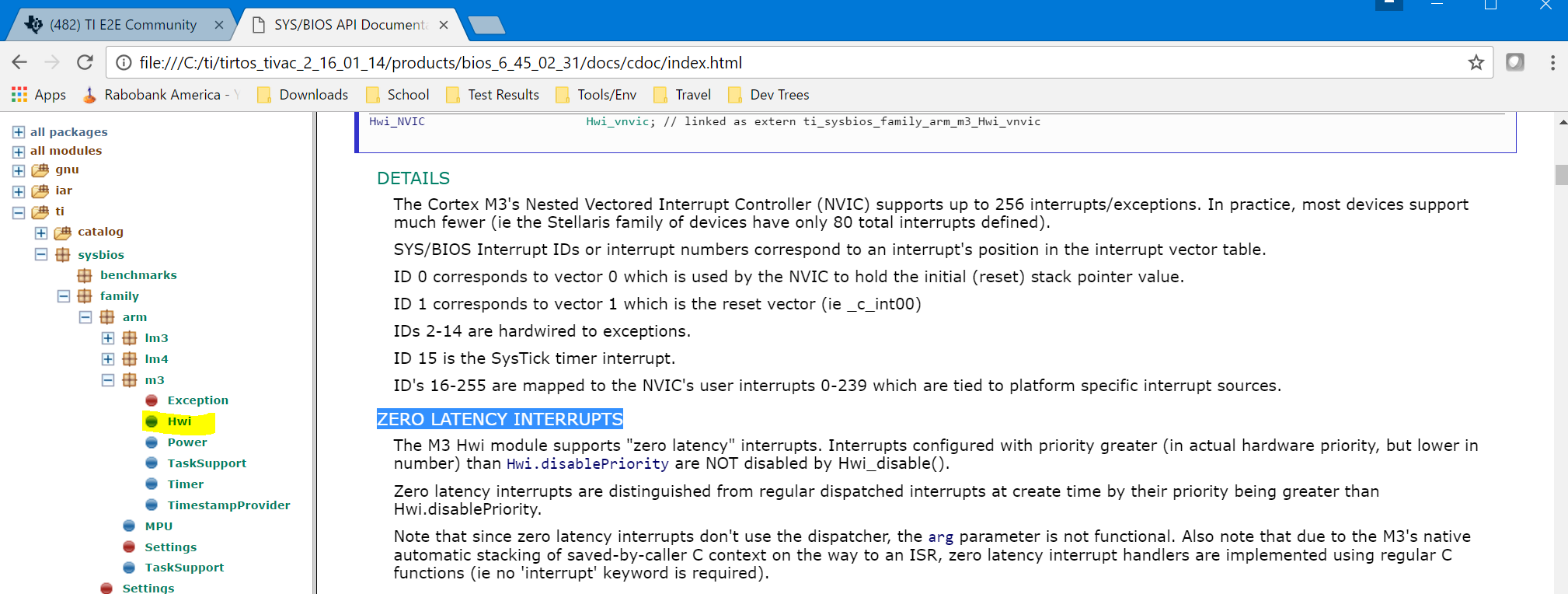Click the benchmarks crate icon
The height and width of the screenshot is (594, 1568).
click(85, 275)
